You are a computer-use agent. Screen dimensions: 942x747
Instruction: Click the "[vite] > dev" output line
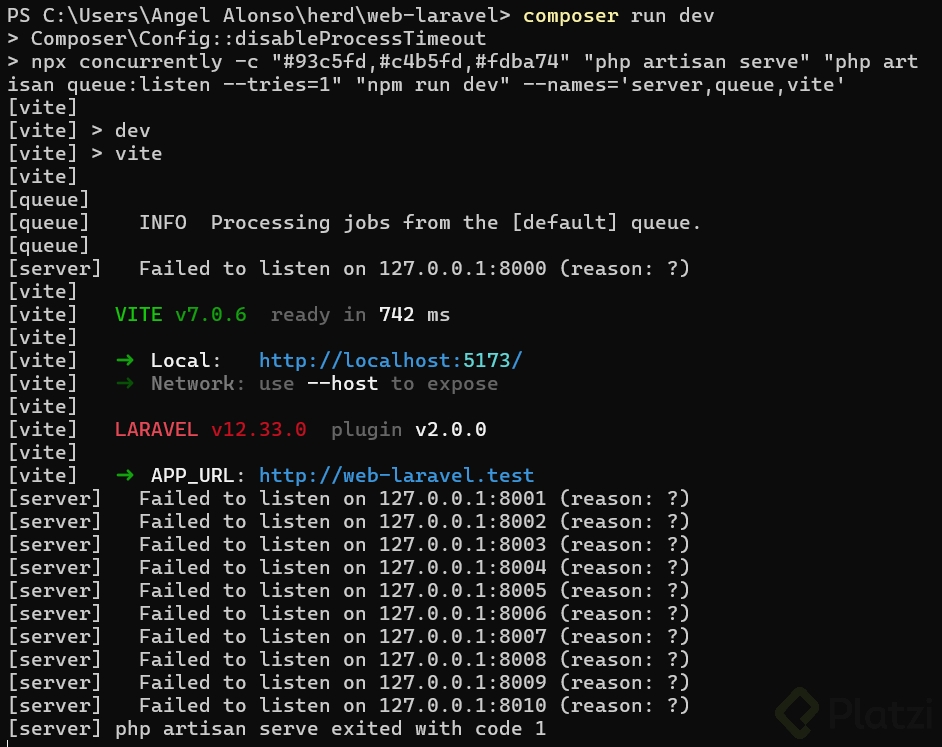[80, 131]
